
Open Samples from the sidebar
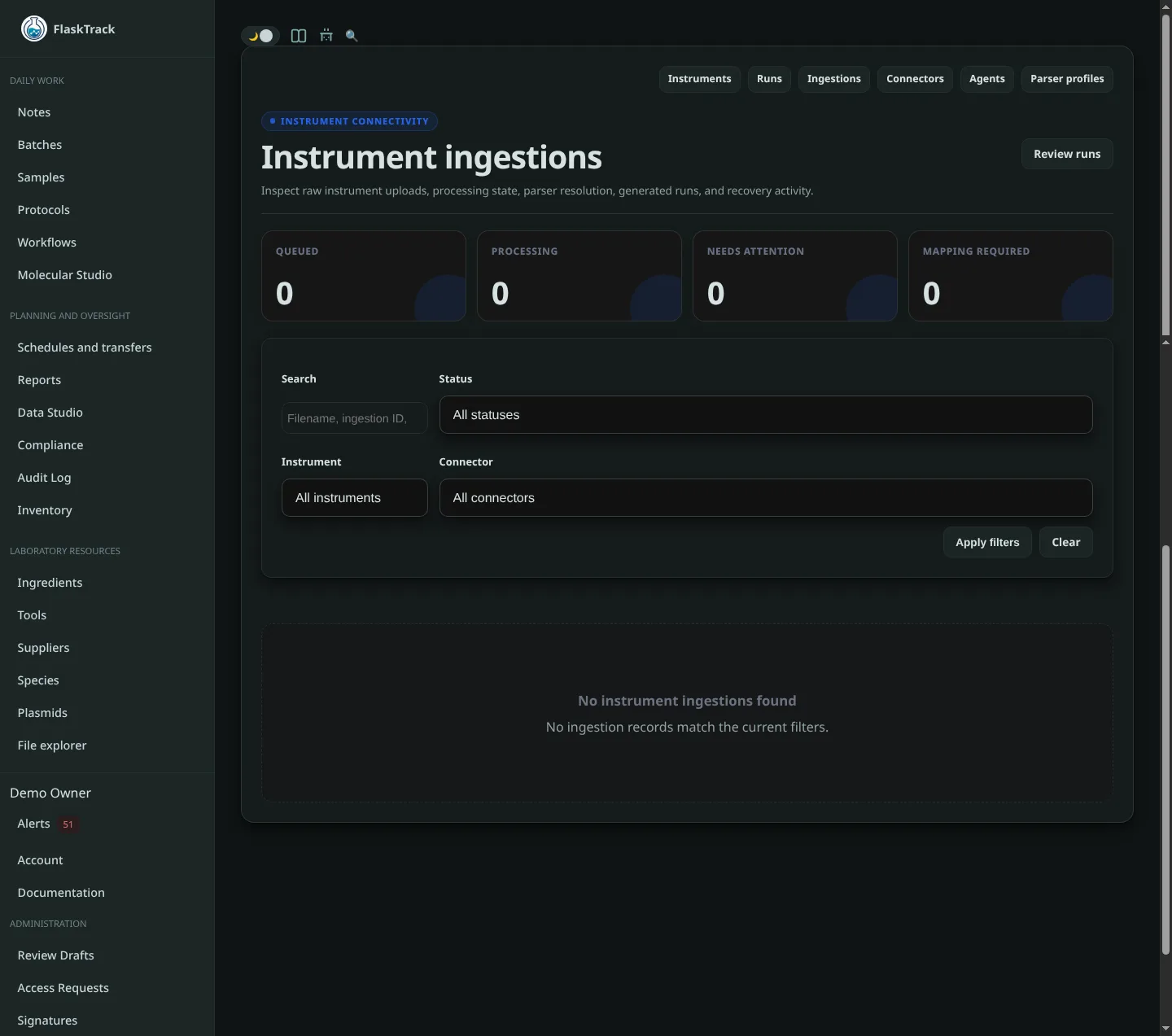pos(41,177)
